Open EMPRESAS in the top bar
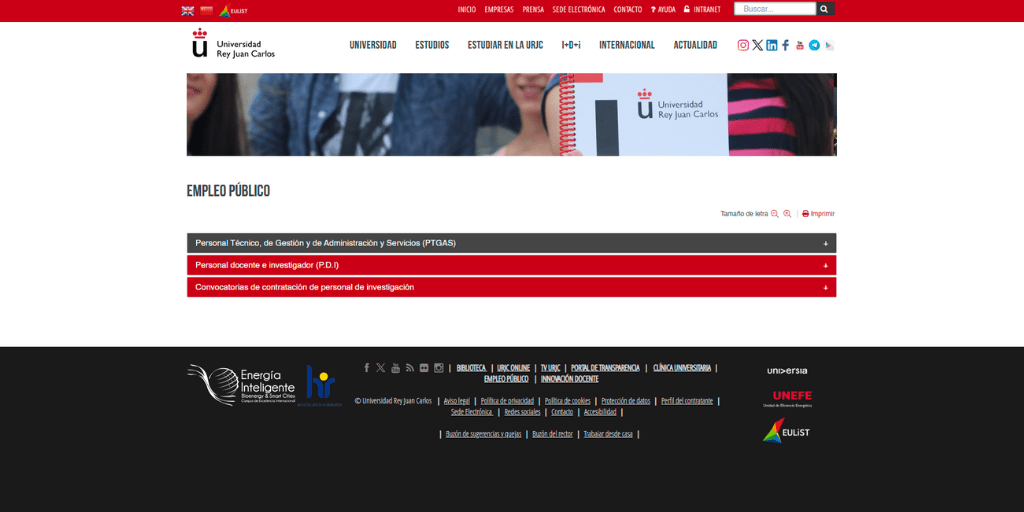This screenshot has width=1024, height=512. [499, 10]
